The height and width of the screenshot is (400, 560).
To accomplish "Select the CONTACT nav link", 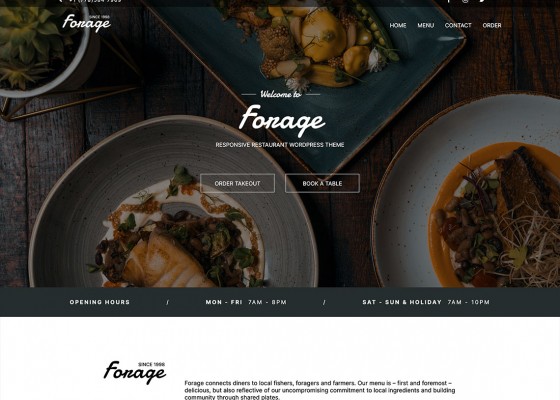I will [x=458, y=25].
